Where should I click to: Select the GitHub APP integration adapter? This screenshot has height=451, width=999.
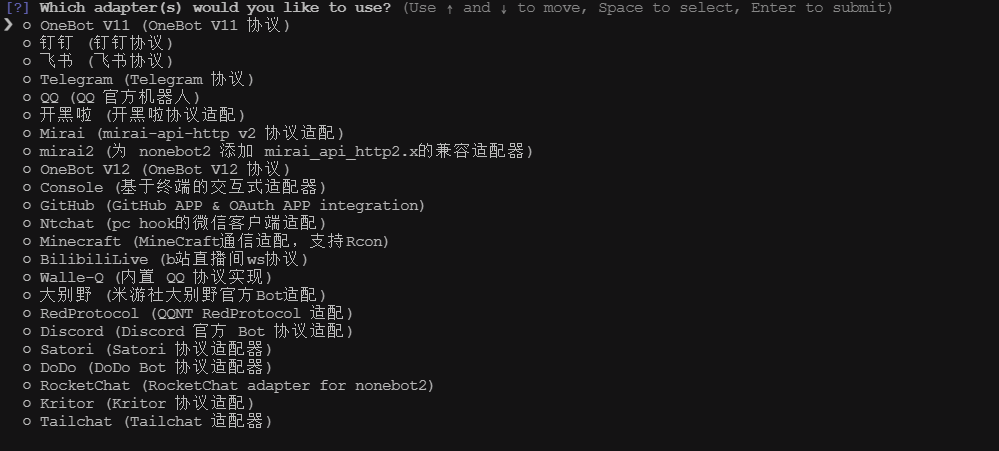point(224,205)
